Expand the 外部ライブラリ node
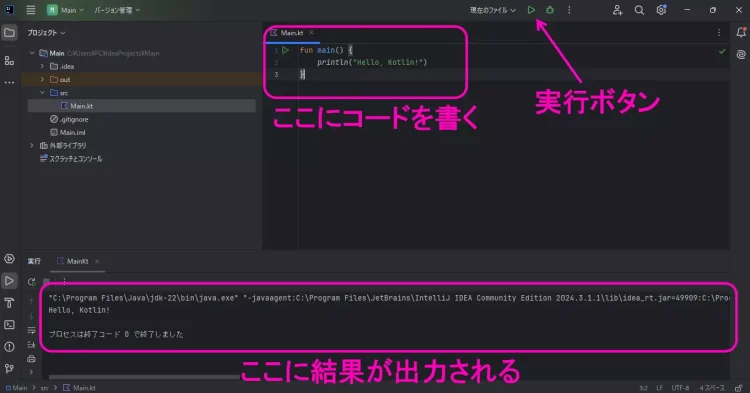 pos(32,145)
